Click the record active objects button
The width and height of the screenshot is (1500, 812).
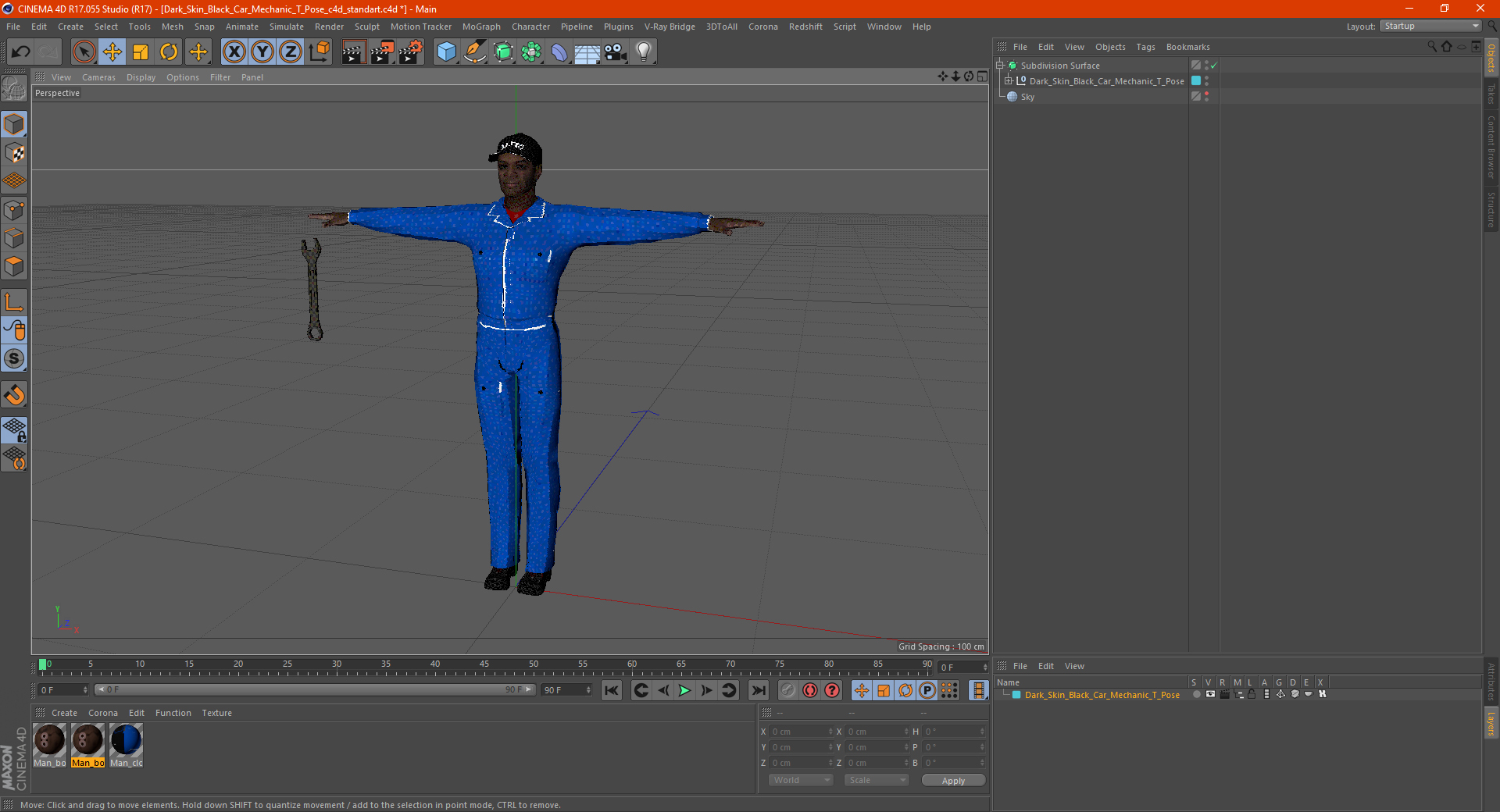(788, 690)
